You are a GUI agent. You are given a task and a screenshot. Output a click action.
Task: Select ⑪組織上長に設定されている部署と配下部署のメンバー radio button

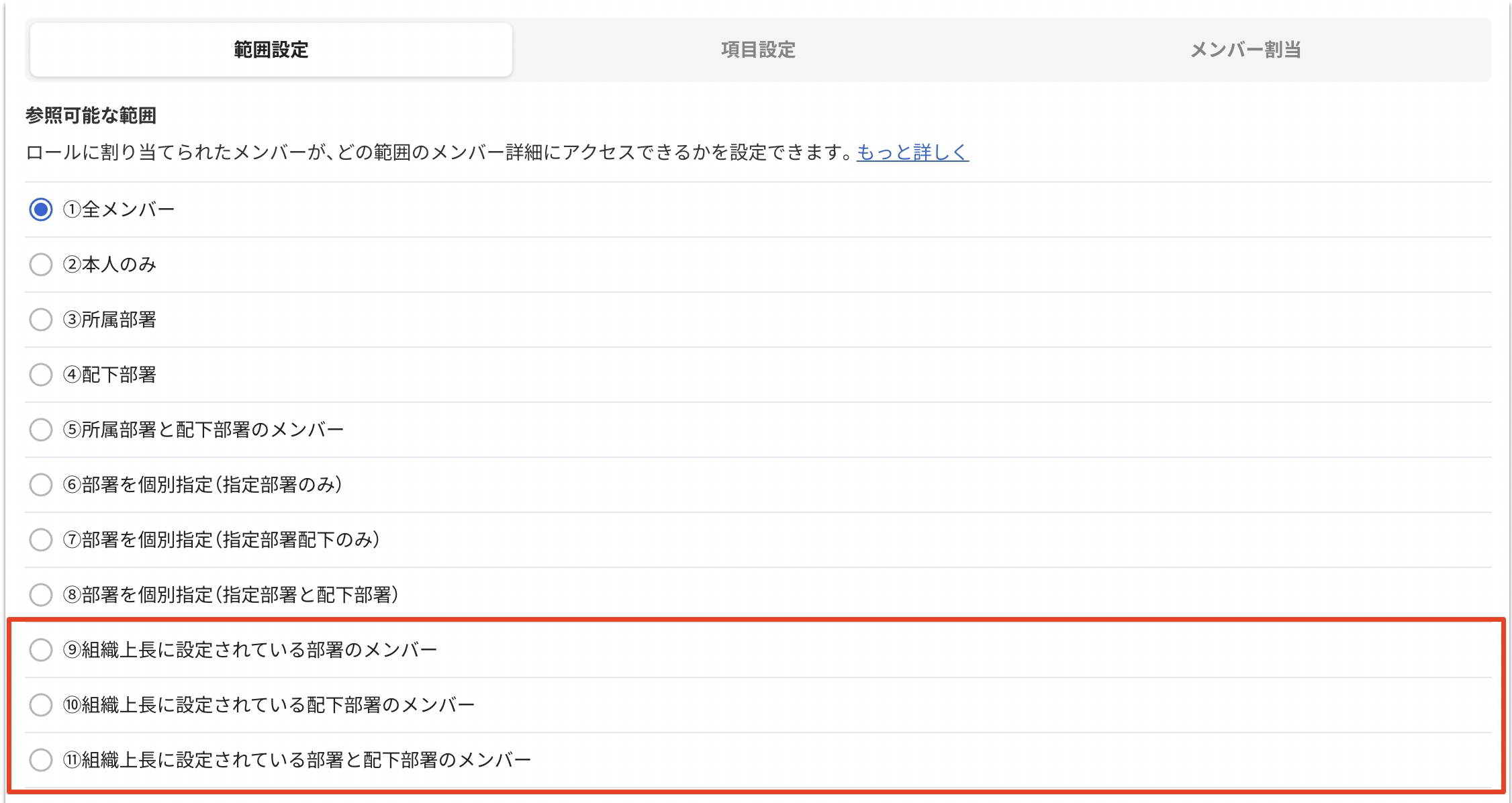41,760
